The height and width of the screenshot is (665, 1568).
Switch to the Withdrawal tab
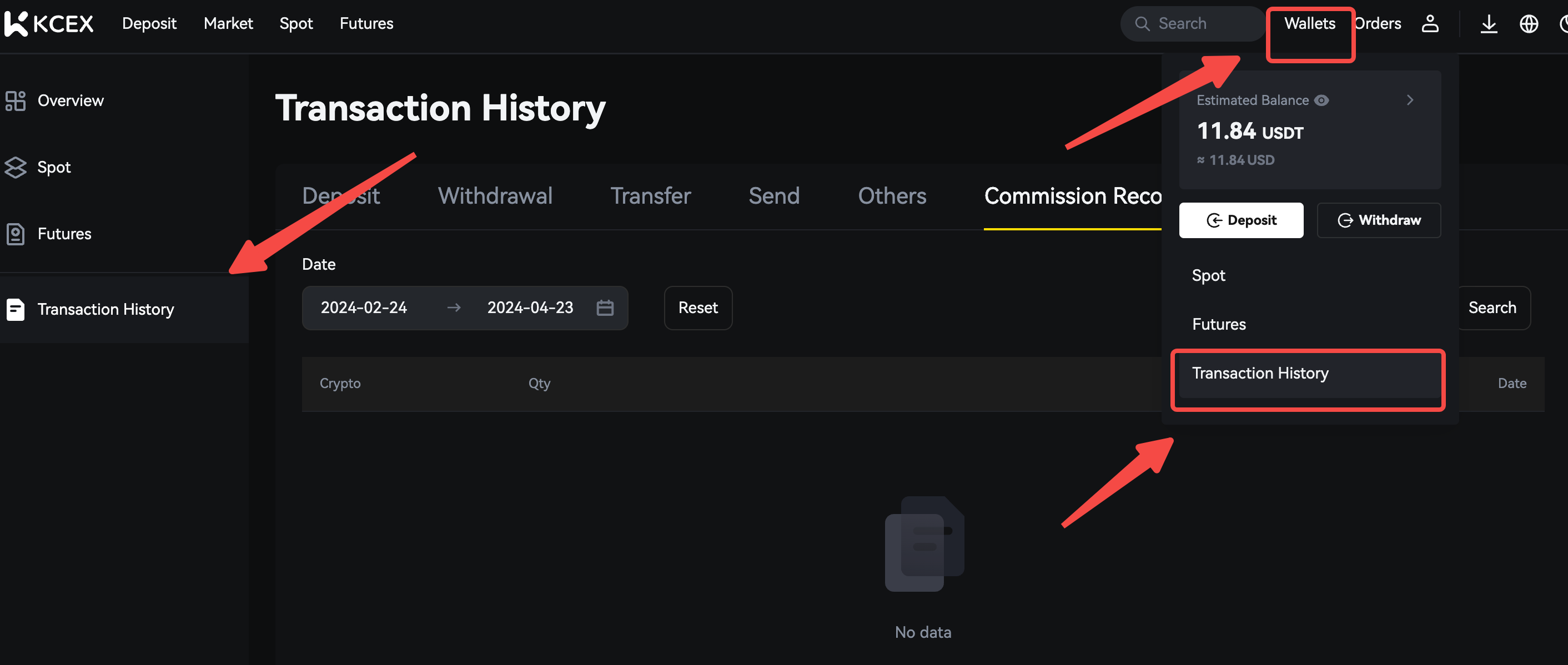click(495, 196)
